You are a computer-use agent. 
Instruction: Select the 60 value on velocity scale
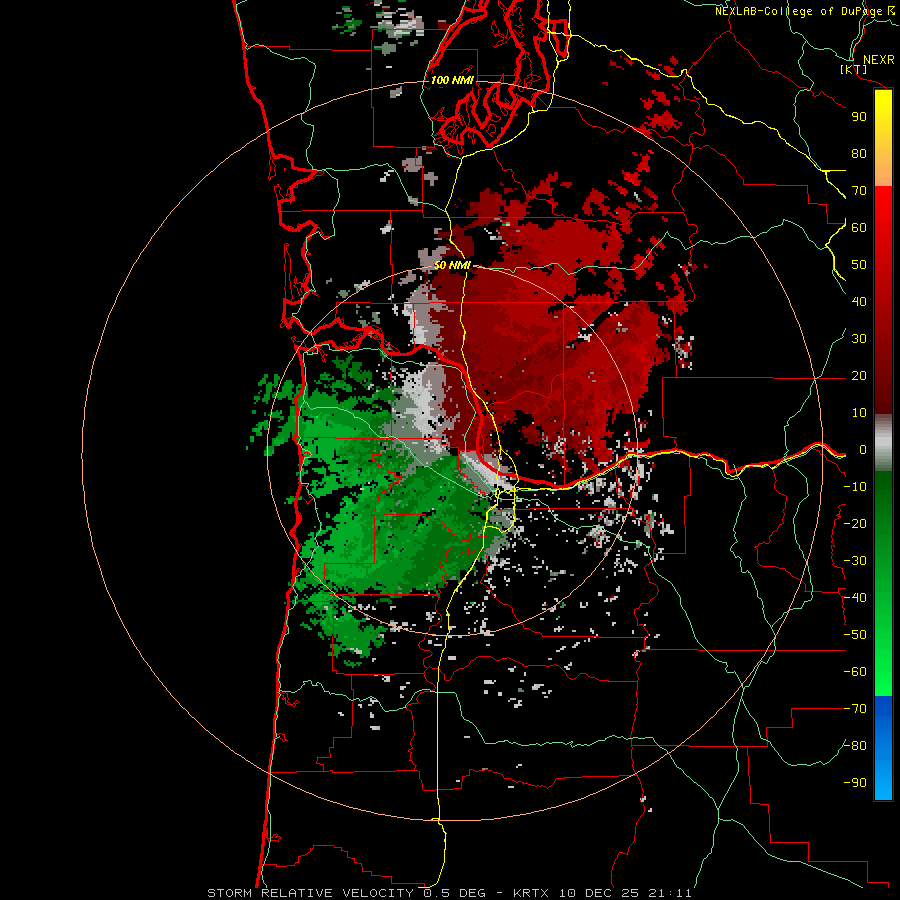(859, 227)
